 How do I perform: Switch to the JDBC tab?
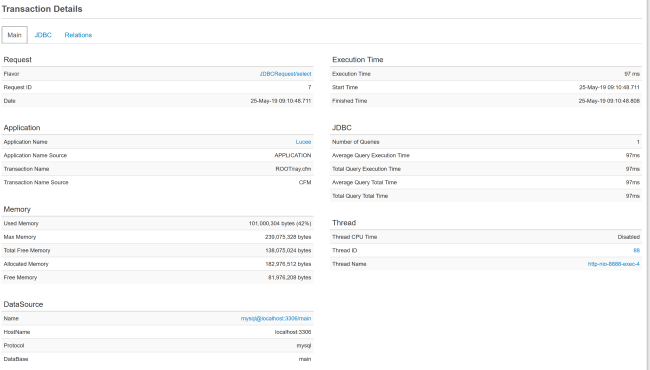[x=43, y=35]
